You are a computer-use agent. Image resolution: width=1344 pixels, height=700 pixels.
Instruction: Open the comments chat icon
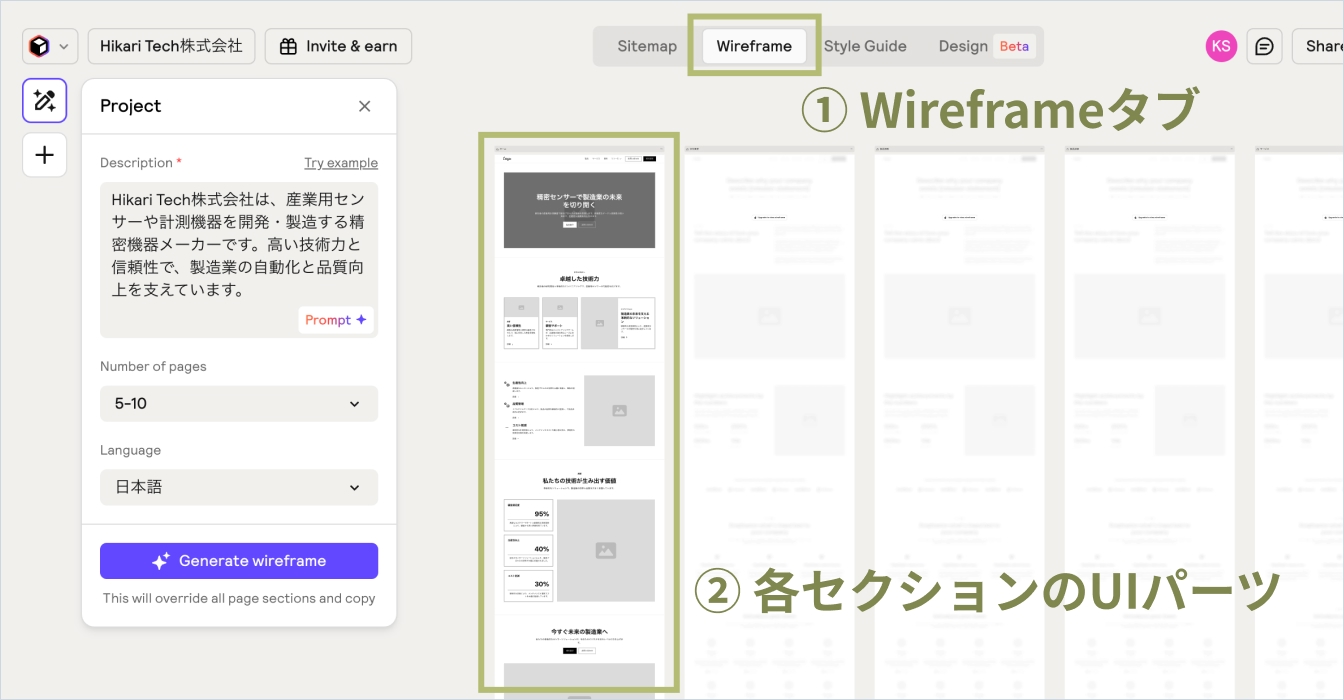point(1264,46)
